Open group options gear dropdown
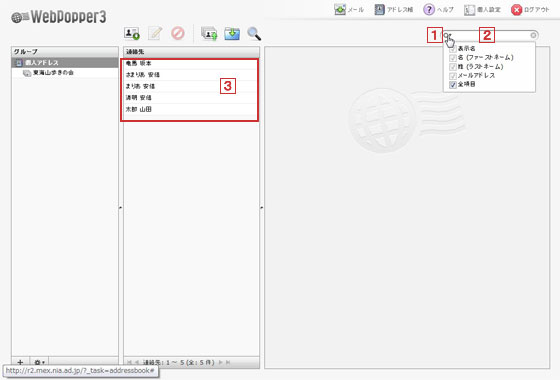 click(x=39, y=362)
